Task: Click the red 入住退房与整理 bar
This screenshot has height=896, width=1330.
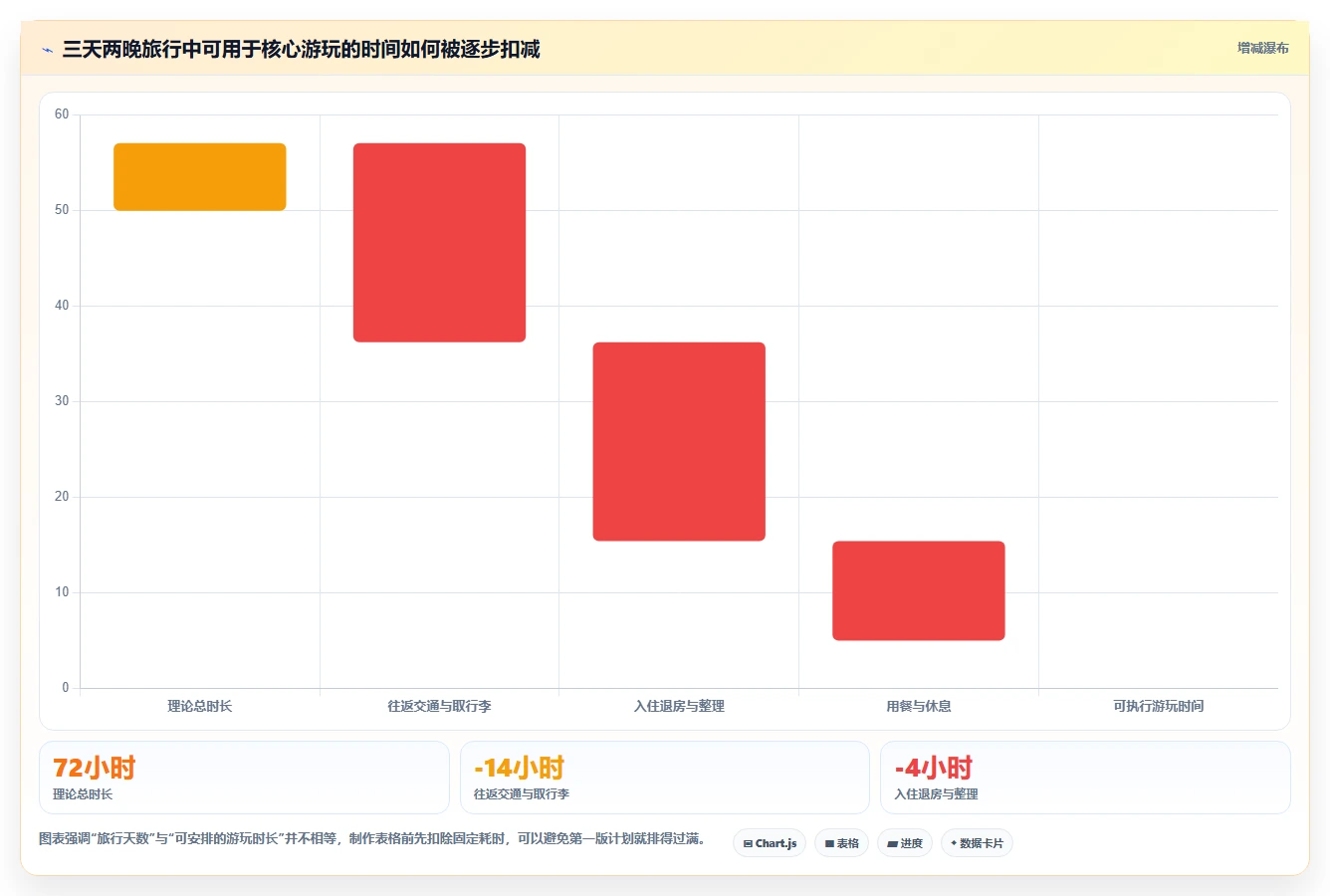Action: 679,442
